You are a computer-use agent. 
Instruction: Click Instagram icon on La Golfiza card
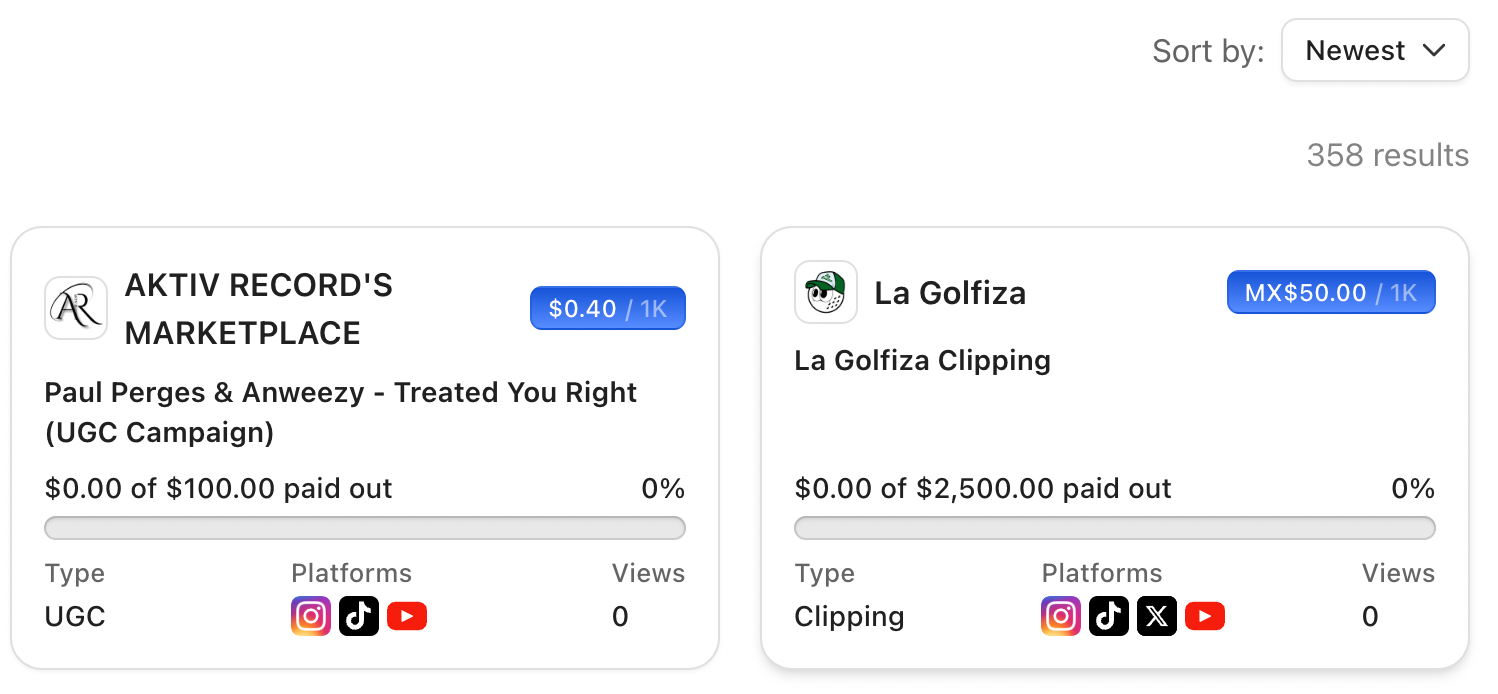[x=1061, y=616]
